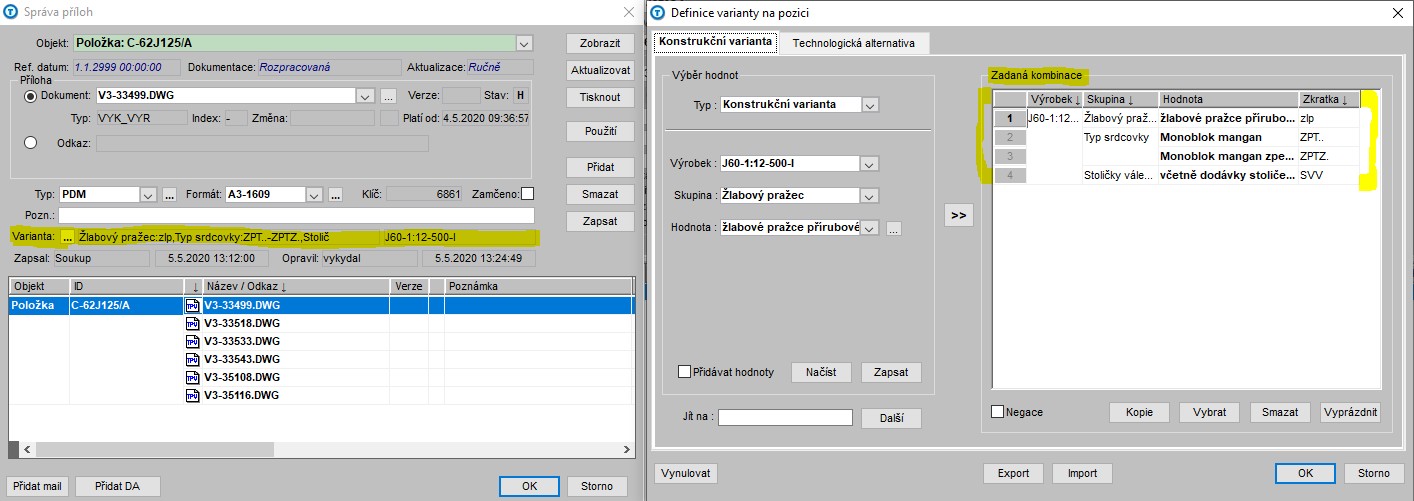Select the Odkaz radio button
Viewport: 1414px width, 501px height.
coord(30,143)
